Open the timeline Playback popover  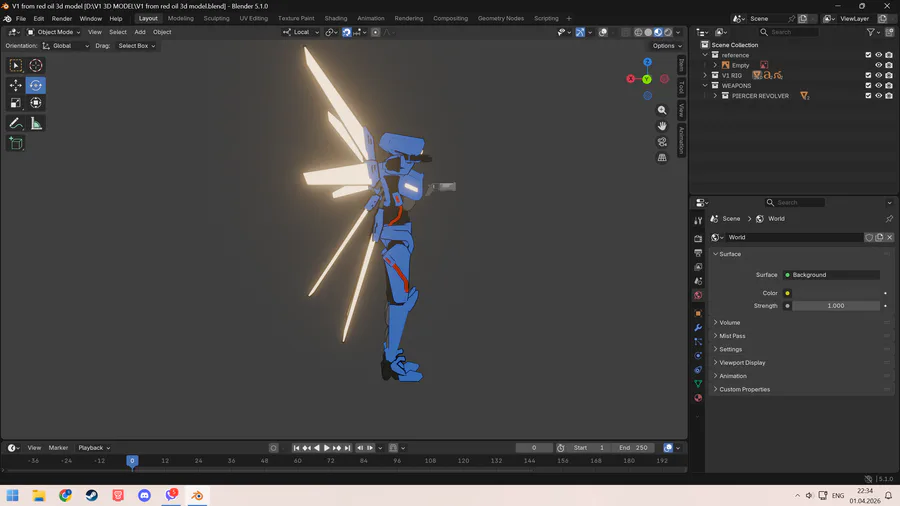pyautogui.click(x=94, y=448)
